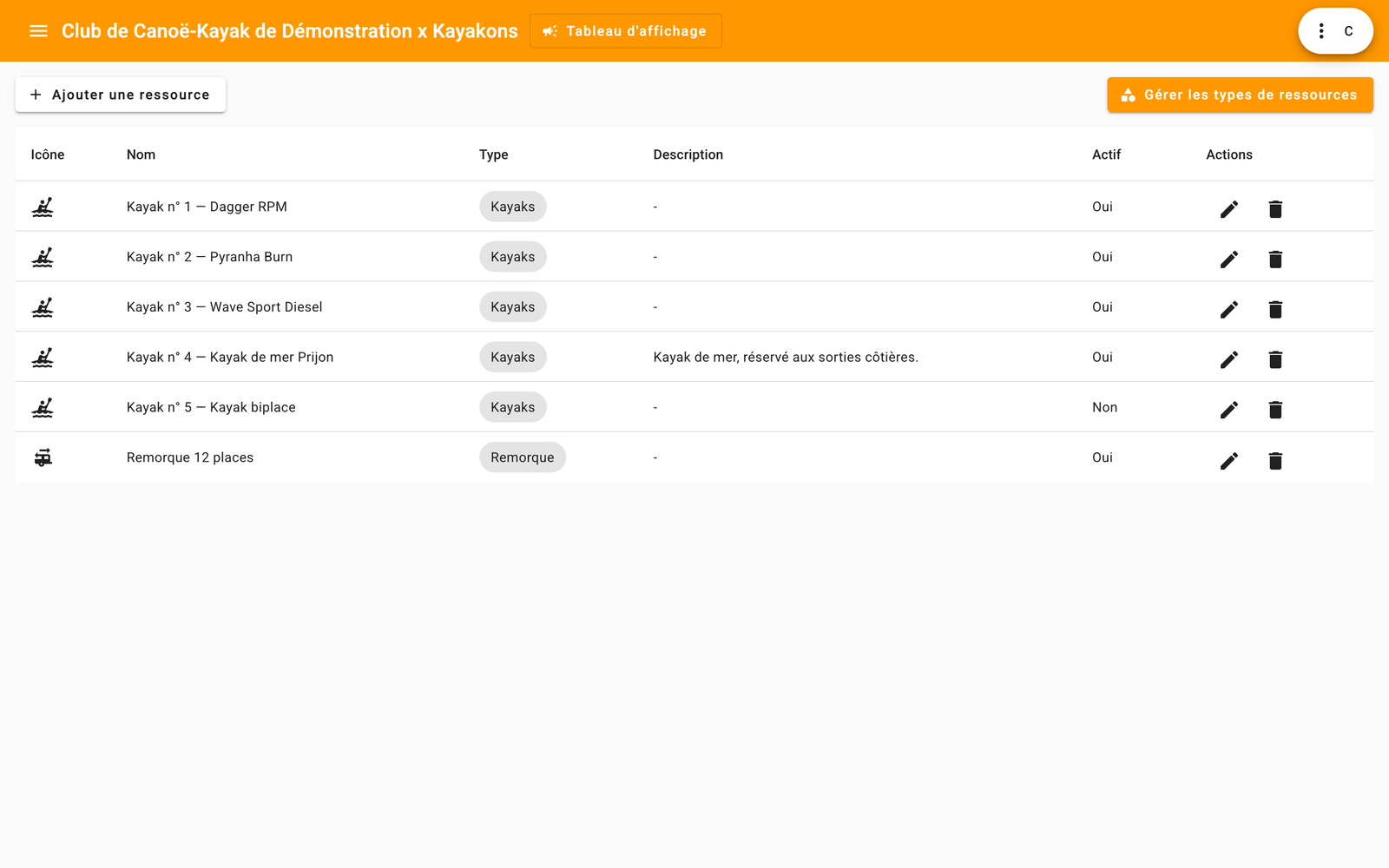Click the user avatar letter C
Screen dimensions: 1389x868
(x=1348, y=31)
